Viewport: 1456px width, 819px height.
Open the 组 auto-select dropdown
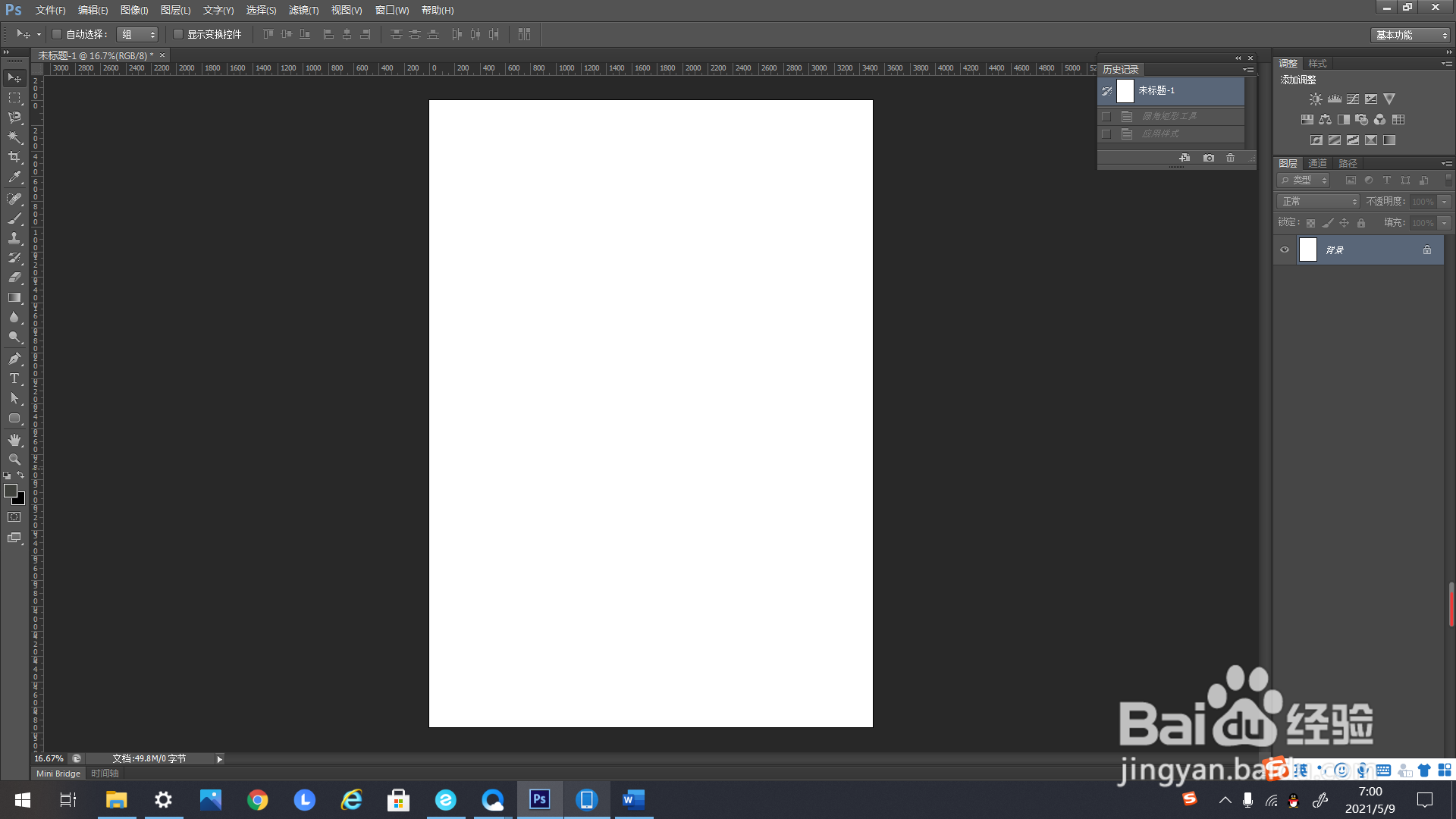[x=137, y=34]
